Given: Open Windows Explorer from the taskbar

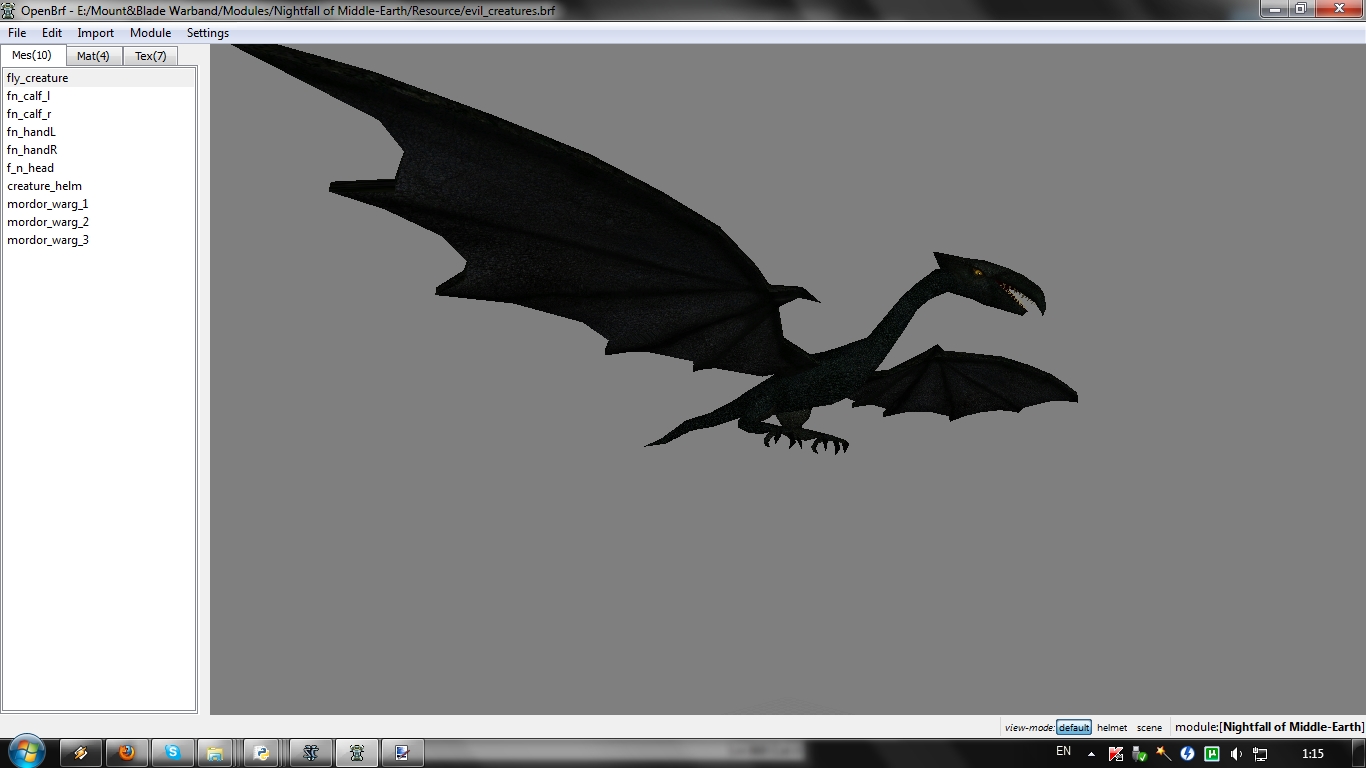Looking at the screenshot, I should (x=216, y=753).
